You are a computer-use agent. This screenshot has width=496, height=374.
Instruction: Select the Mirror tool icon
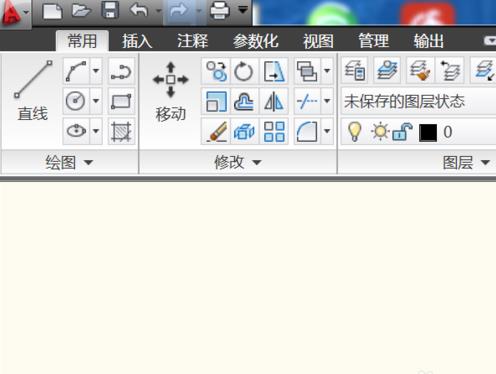[274, 101]
